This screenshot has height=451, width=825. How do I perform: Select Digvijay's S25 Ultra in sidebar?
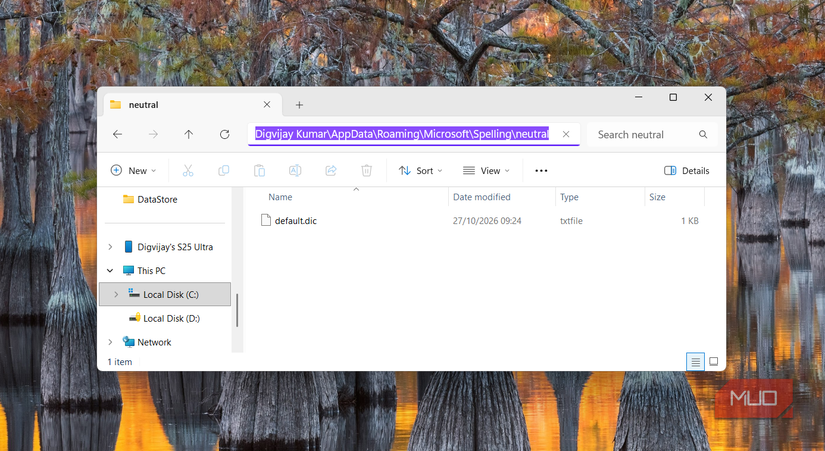tap(175, 247)
